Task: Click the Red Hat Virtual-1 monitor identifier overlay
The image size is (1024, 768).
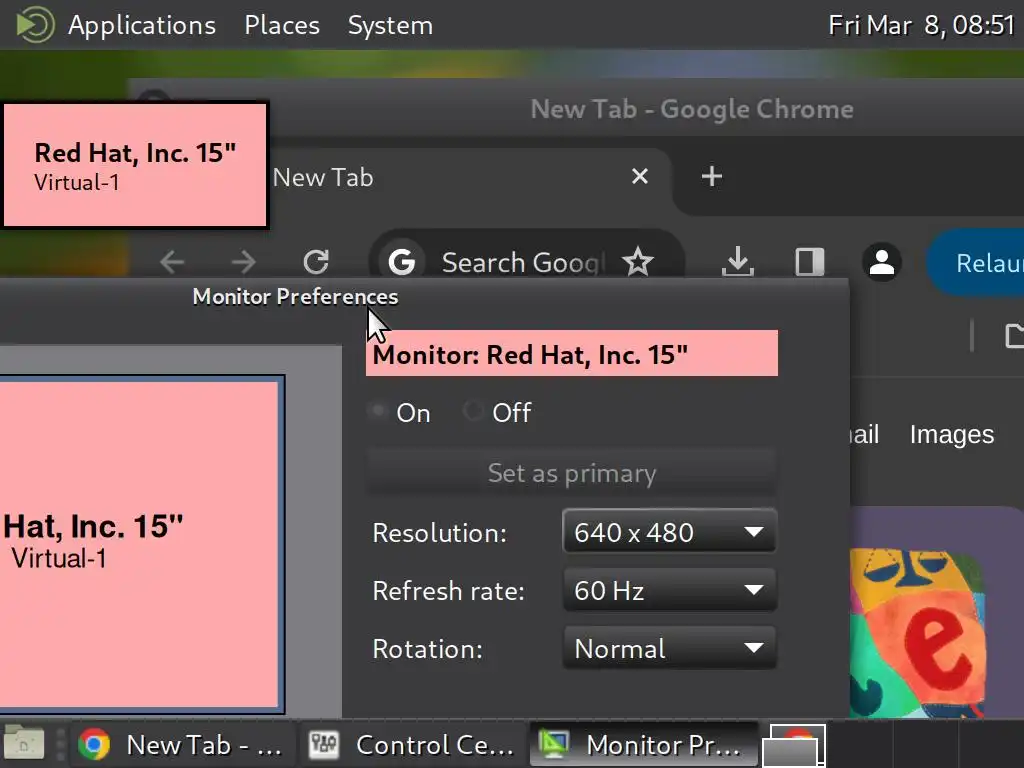Action: 135,165
